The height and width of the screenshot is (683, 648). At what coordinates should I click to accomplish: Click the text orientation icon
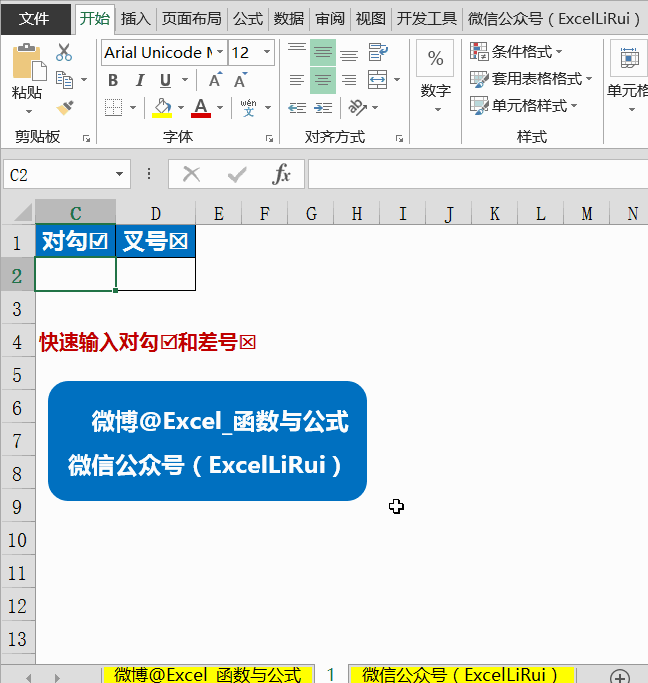click(358, 107)
